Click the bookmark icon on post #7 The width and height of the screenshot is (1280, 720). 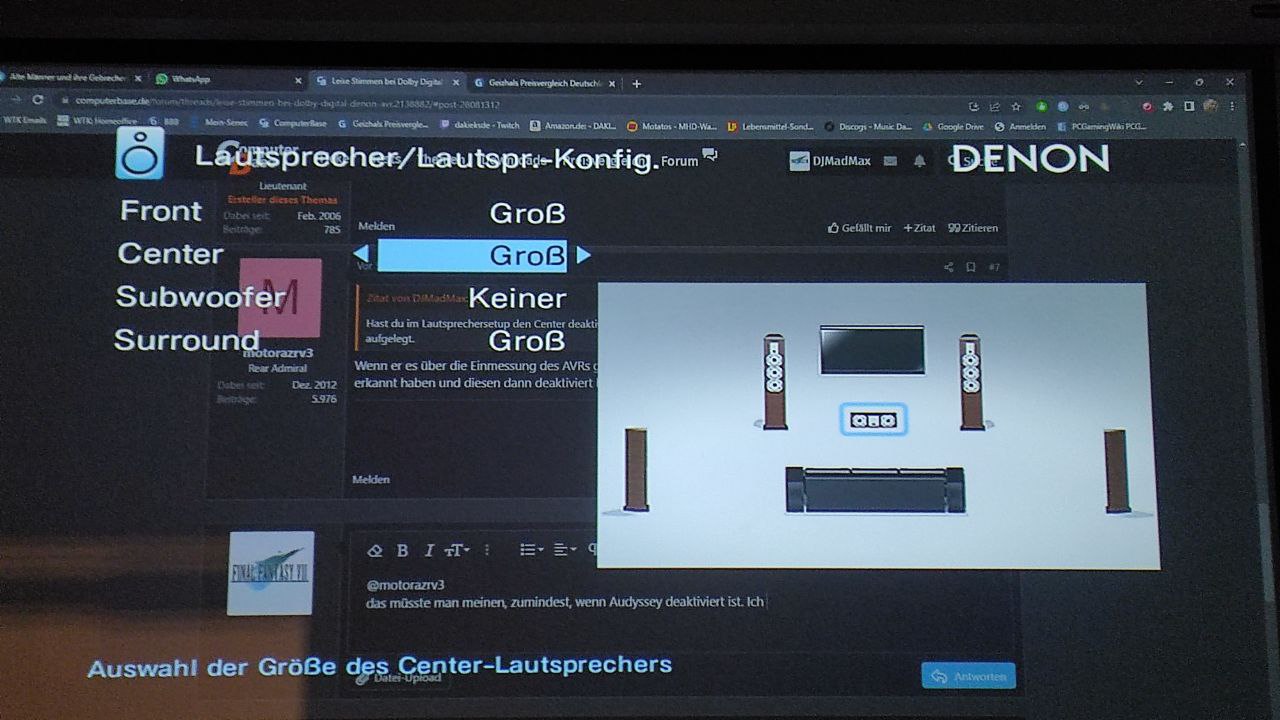970,267
